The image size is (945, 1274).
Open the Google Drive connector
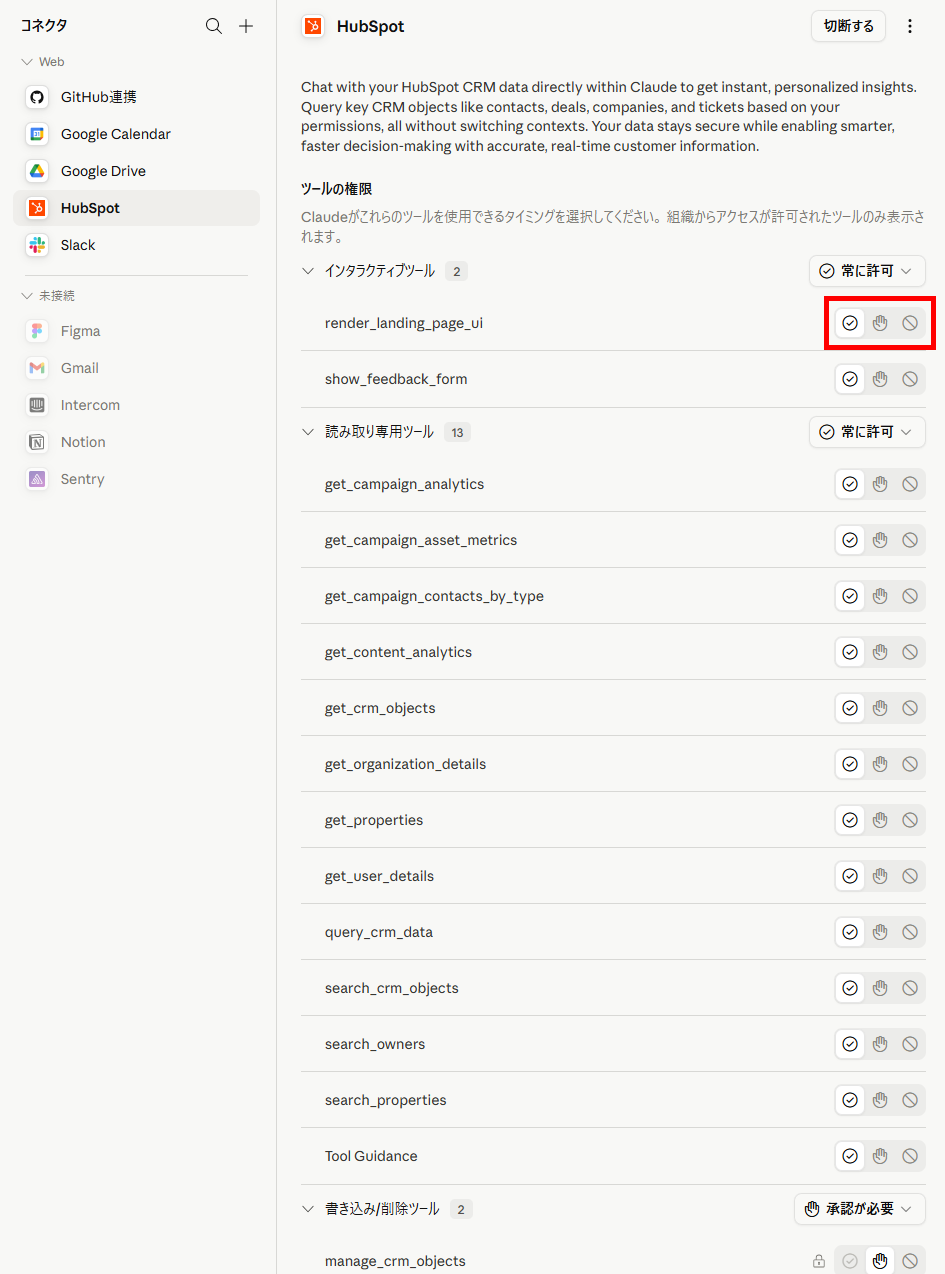[136, 171]
